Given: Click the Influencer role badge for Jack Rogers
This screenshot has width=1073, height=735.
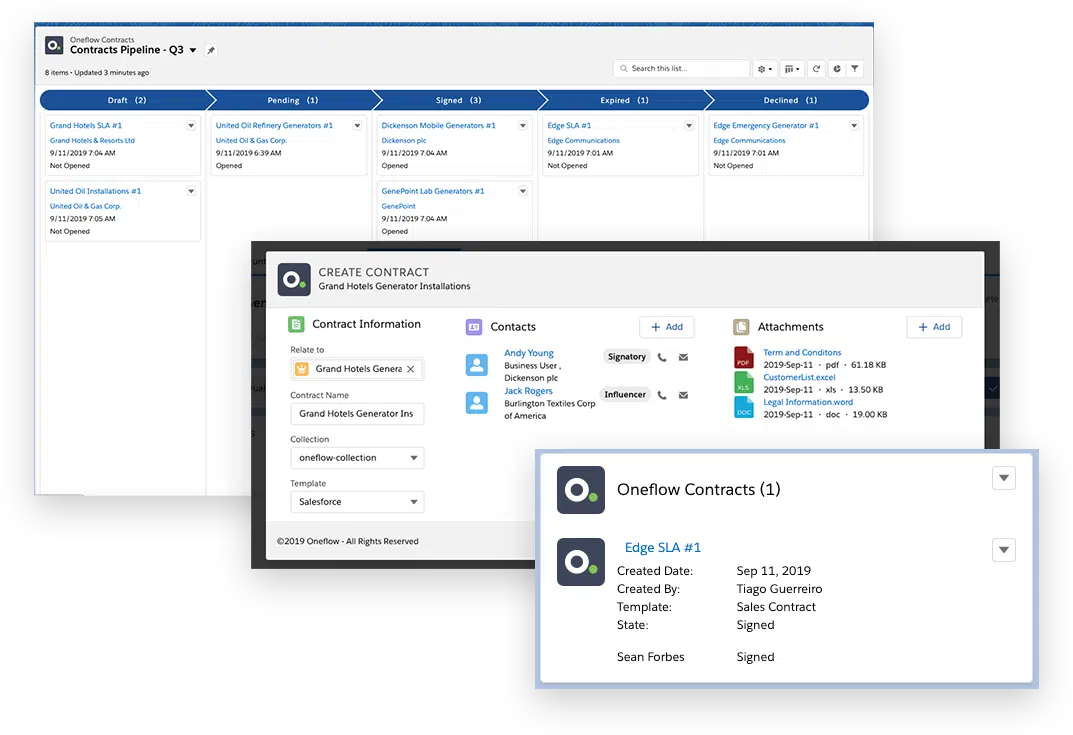Looking at the screenshot, I should 625,395.
